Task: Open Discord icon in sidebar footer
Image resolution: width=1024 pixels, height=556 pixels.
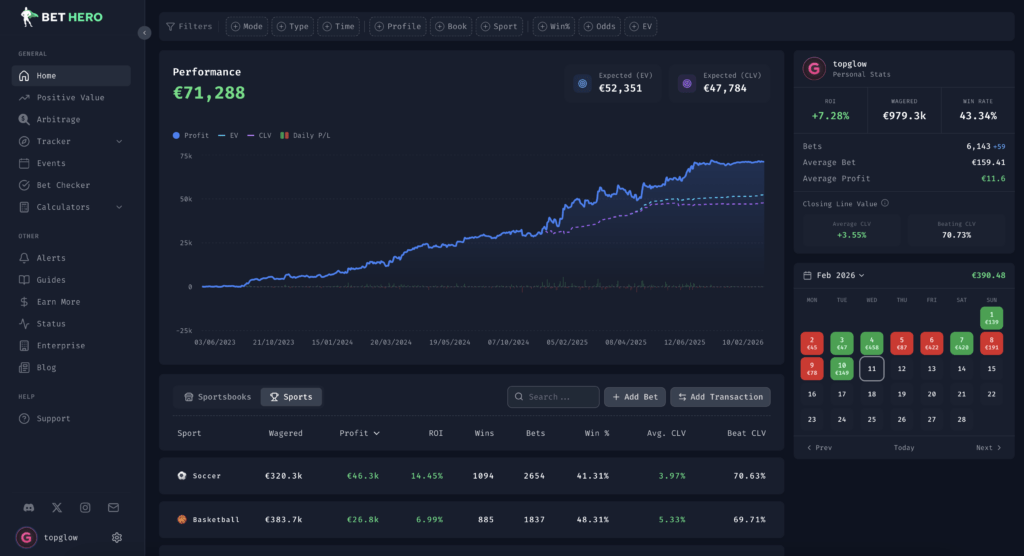Action: [x=27, y=508]
